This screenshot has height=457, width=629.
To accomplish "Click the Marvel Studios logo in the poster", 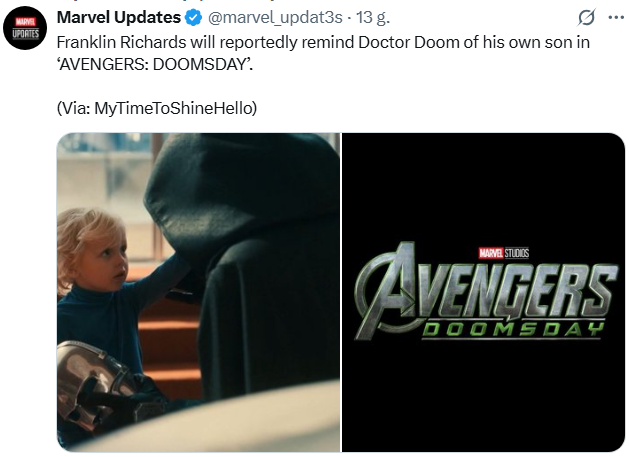I will (x=503, y=253).
